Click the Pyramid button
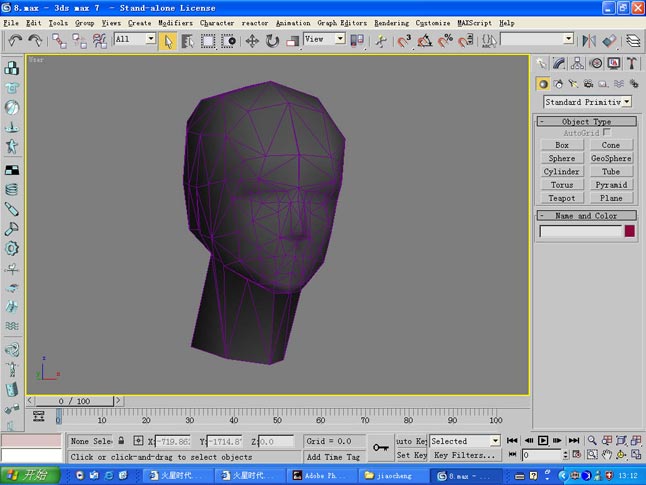The height and width of the screenshot is (485, 646). tap(611, 185)
